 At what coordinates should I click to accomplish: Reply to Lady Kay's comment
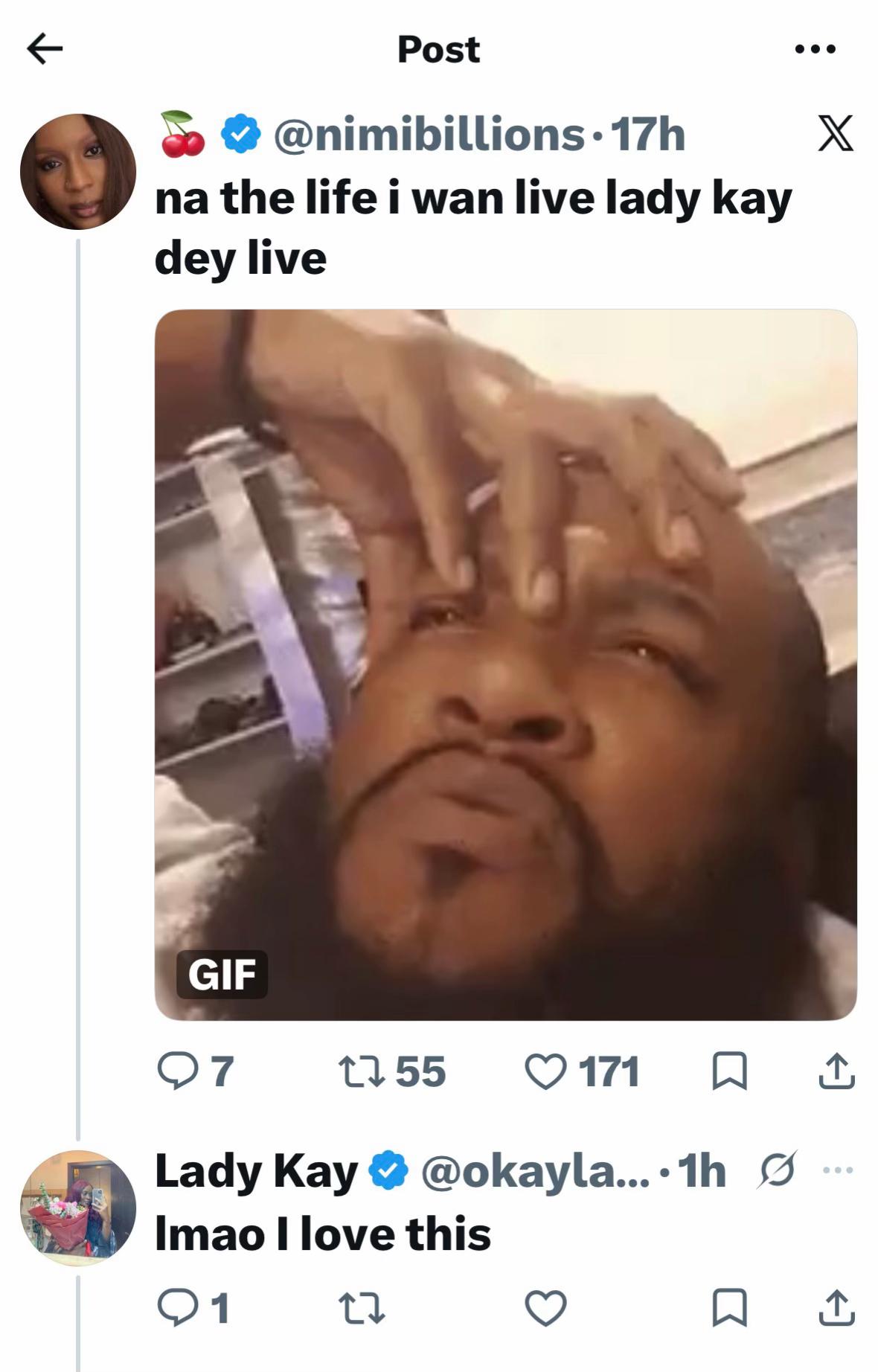[193, 1308]
